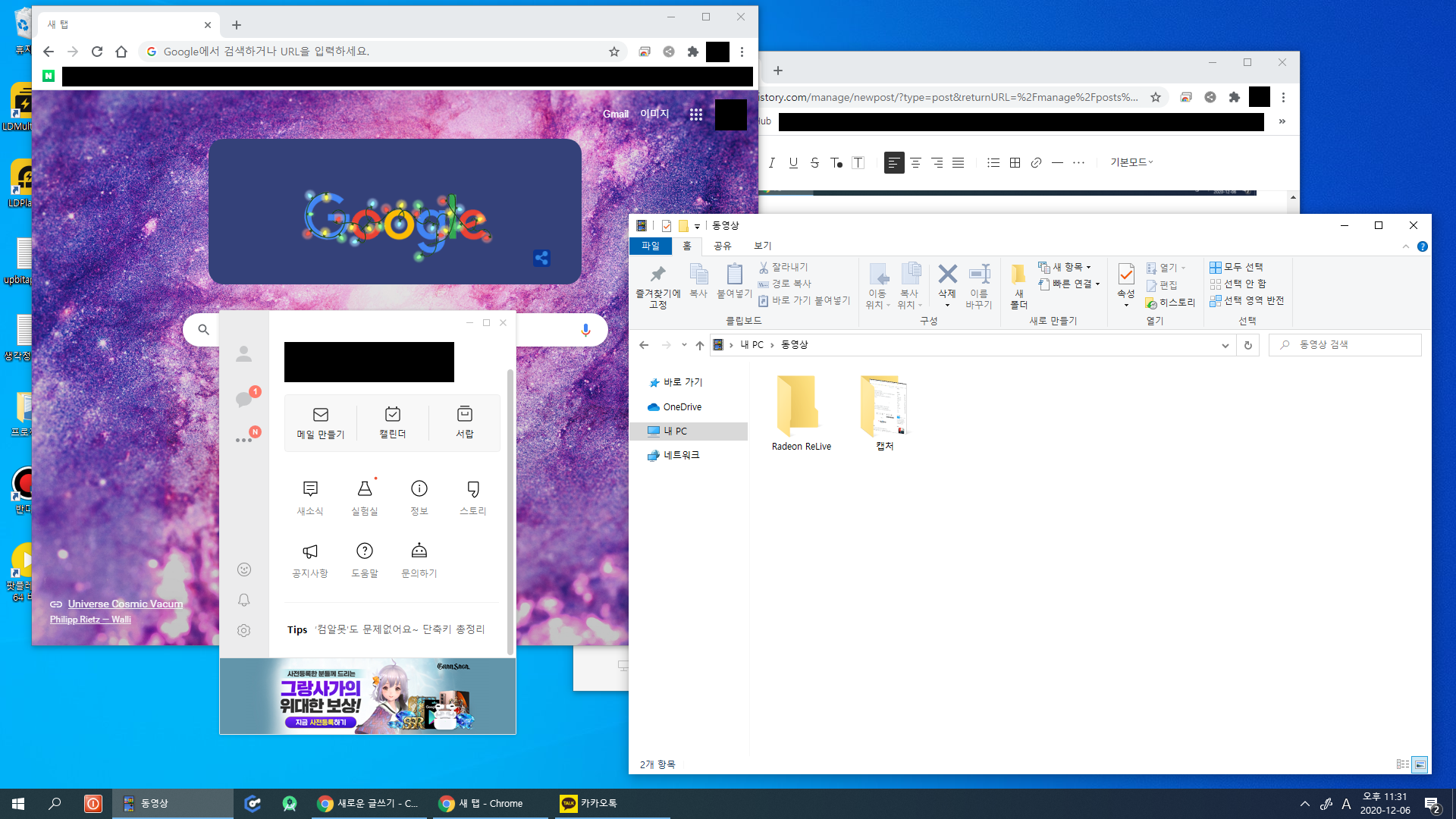Image resolution: width=1456 pixels, height=819 pixels.
Task: Expand the 기본모드 mode dropdown
Action: pyautogui.click(x=1131, y=162)
